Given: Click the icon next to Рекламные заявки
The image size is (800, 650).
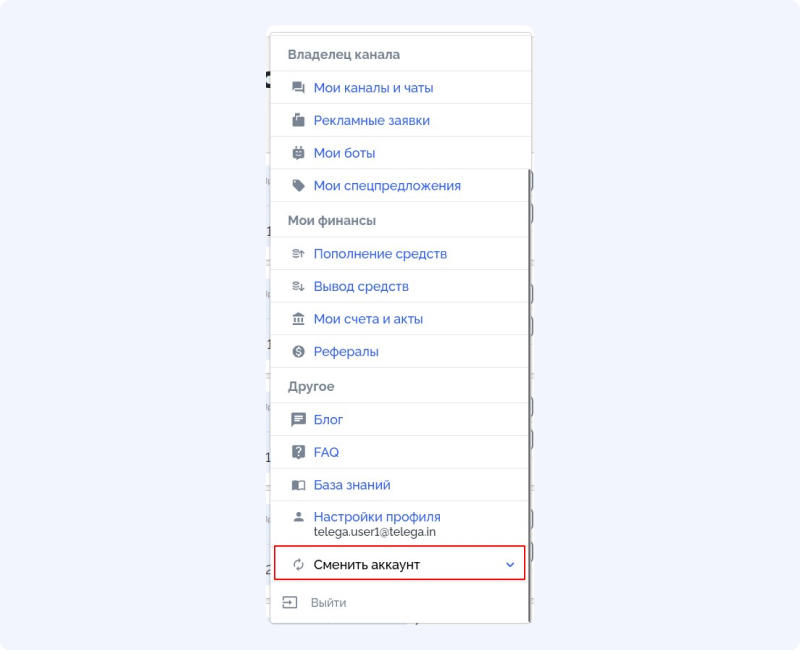Looking at the screenshot, I should [298, 120].
